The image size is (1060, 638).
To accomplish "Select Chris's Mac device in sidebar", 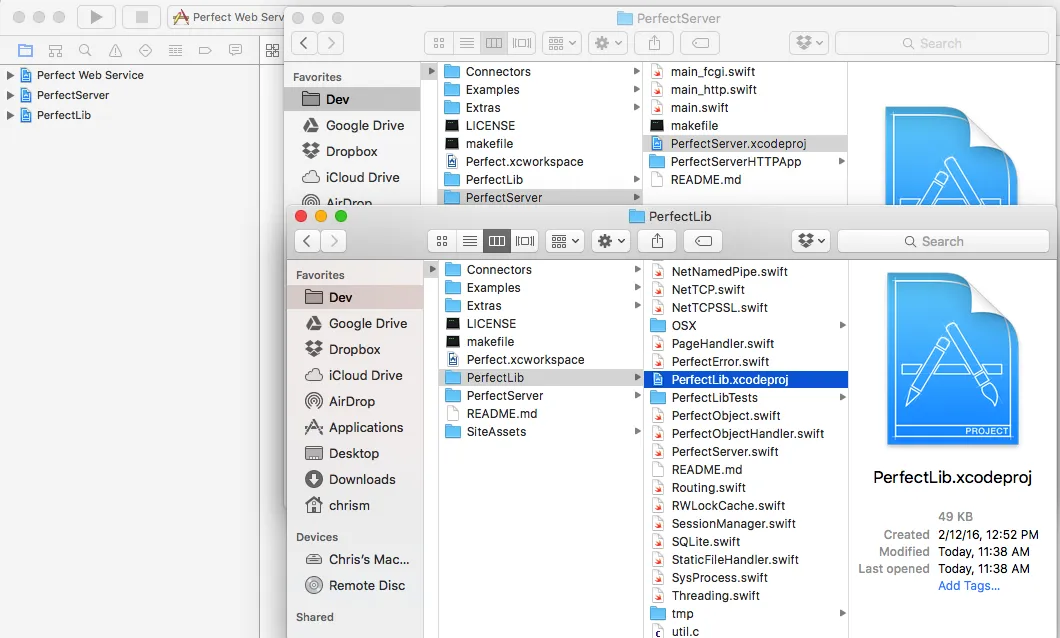I will [356, 560].
